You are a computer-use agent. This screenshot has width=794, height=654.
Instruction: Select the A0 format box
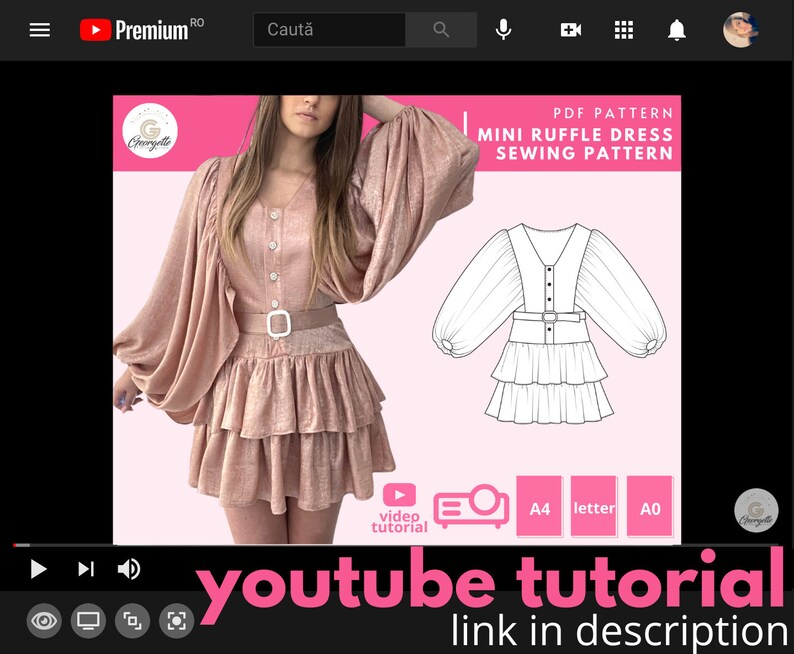tap(650, 506)
